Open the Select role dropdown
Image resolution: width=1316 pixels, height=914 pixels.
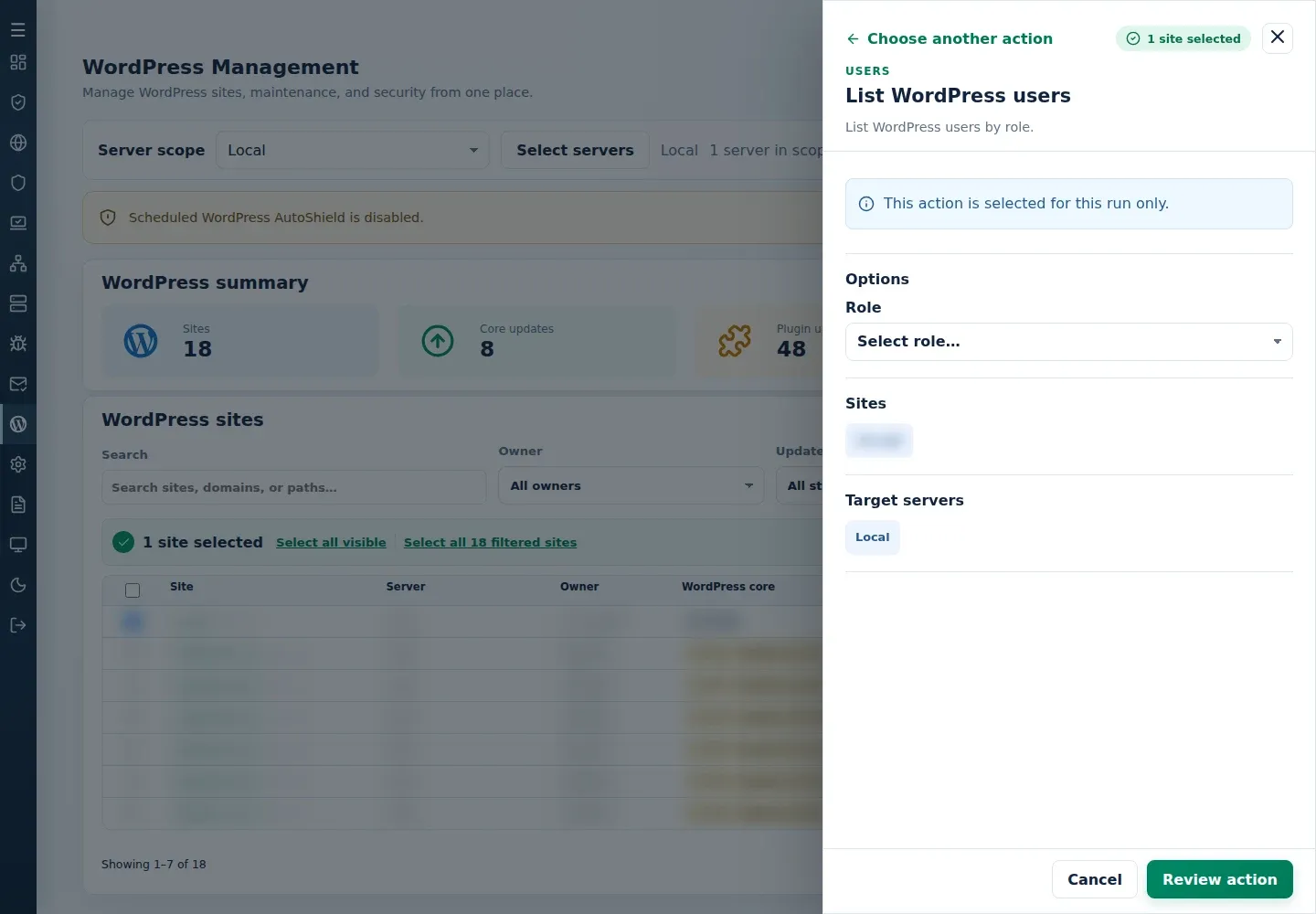pos(1069,342)
